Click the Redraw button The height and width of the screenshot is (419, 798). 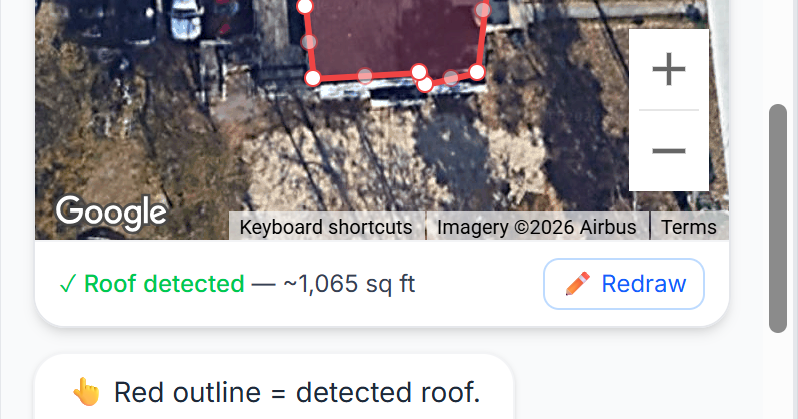pos(624,284)
